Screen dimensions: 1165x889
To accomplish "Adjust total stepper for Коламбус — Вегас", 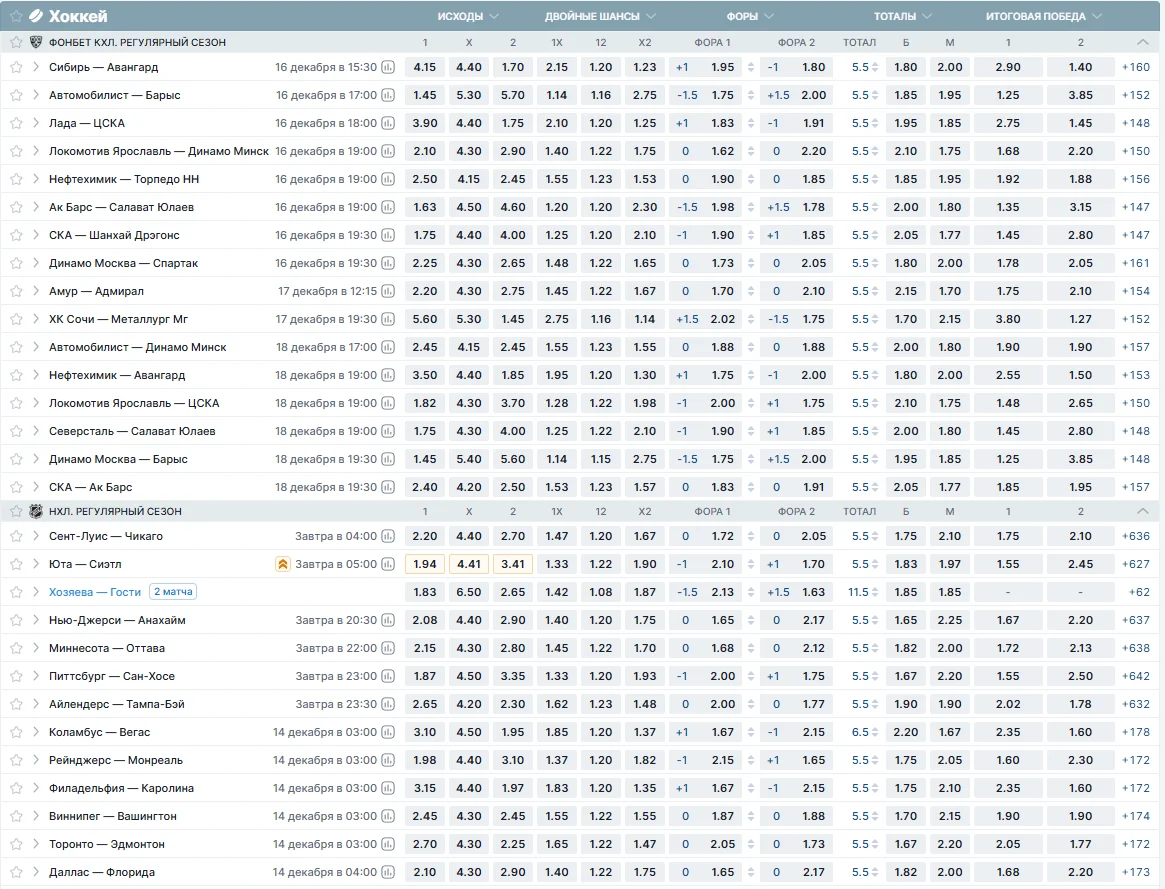I will click(875, 732).
